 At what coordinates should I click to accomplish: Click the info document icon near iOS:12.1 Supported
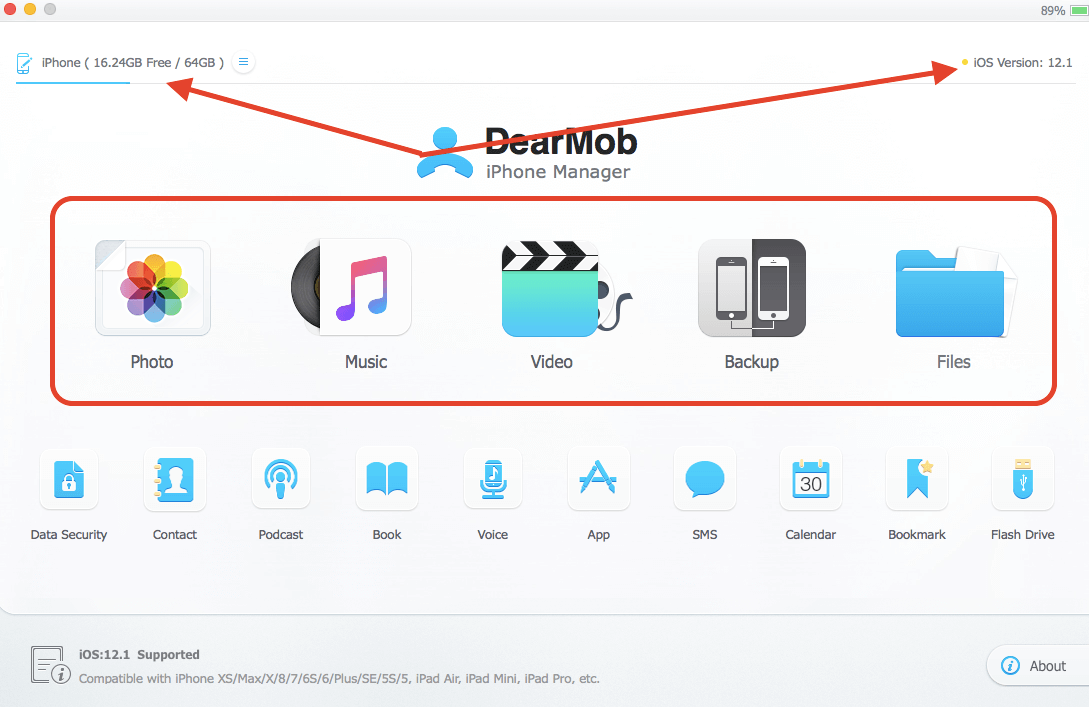tap(51, 665)
